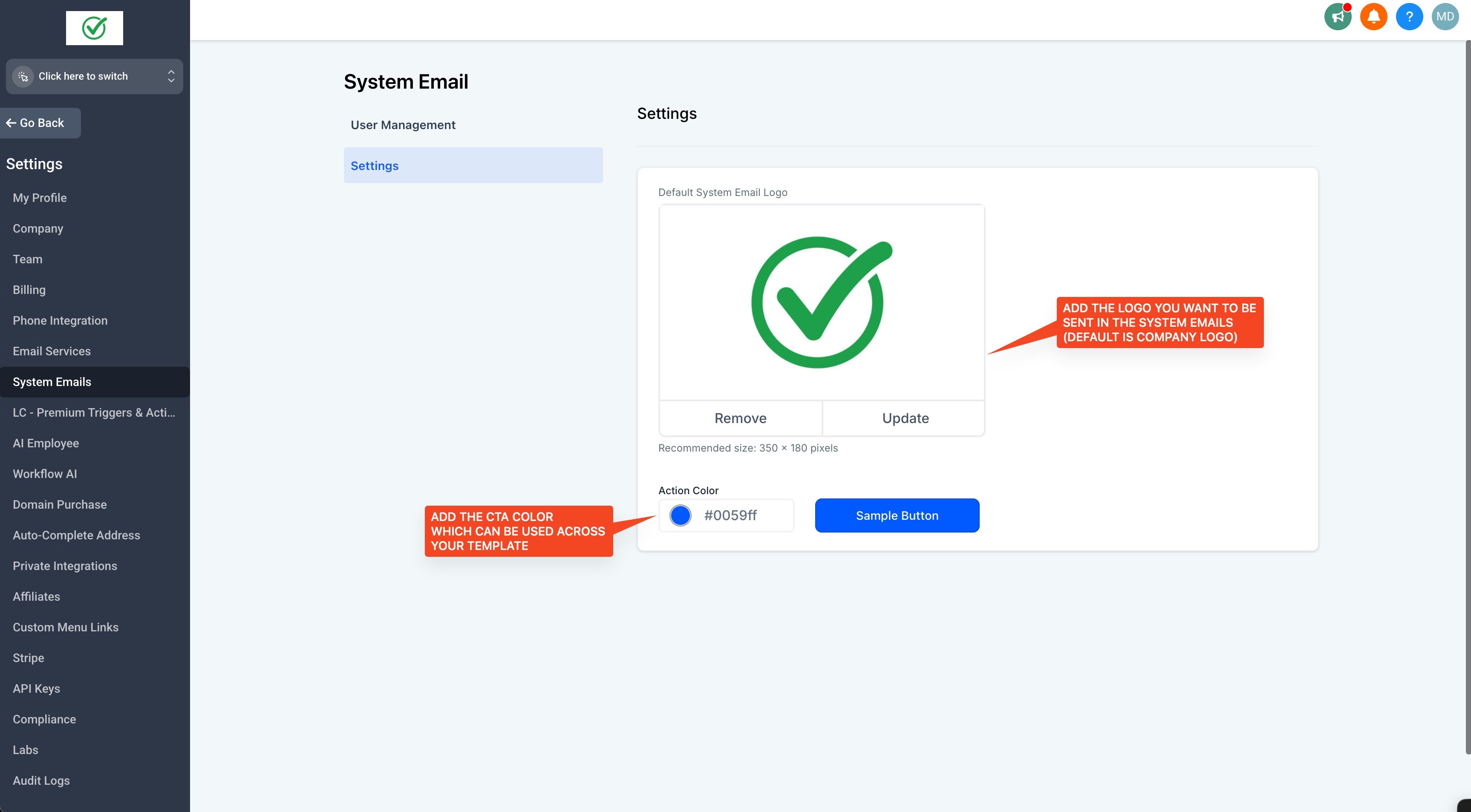Open the AI Employee settings page

pyautogui.click(x=46, y=443)
